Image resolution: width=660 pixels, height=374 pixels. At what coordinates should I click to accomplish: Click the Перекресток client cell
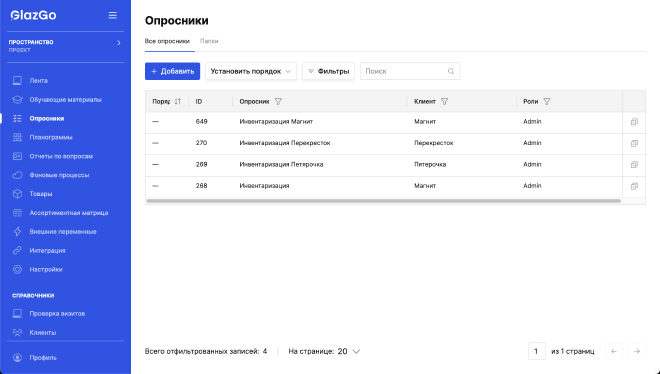click(434, 143)
